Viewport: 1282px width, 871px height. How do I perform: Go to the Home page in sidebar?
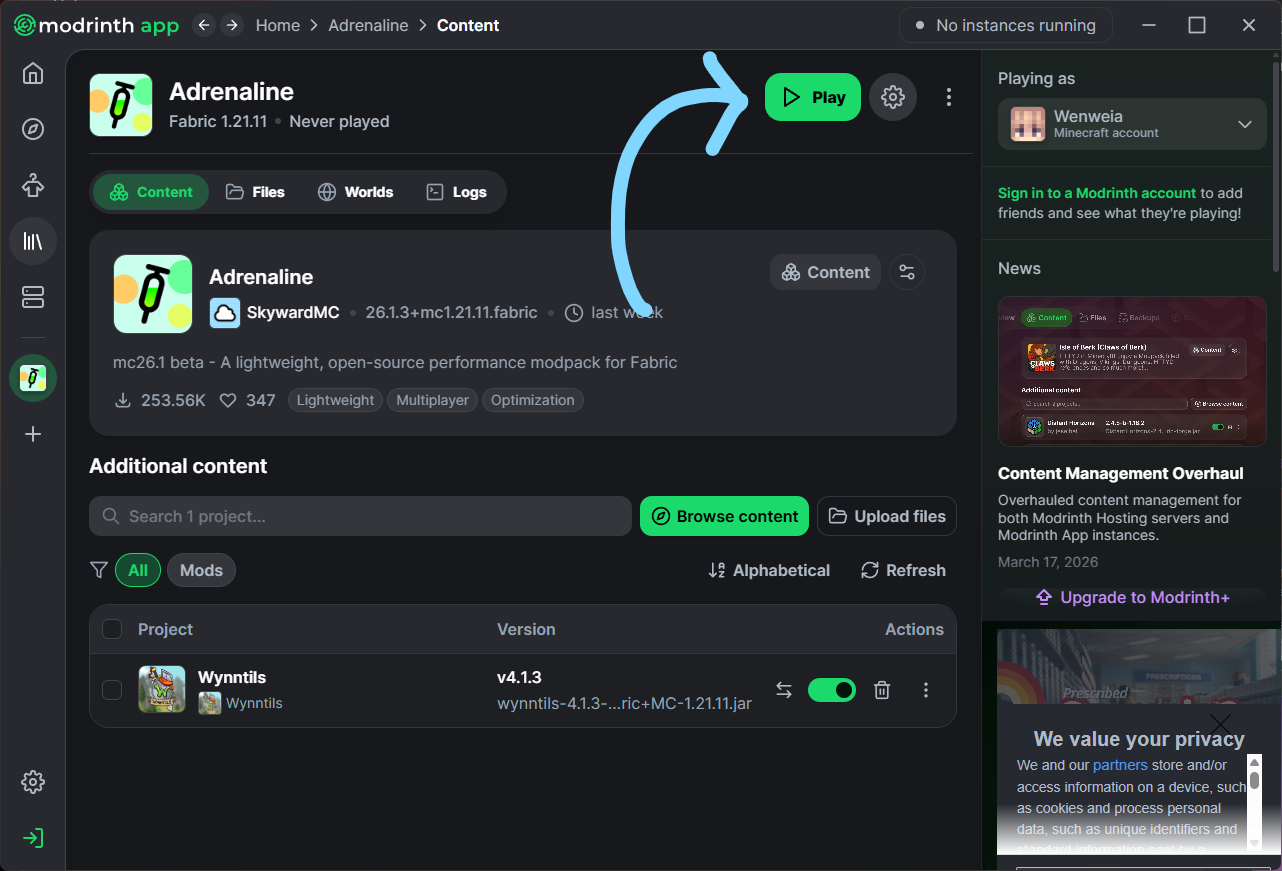(x=33, y=74)
